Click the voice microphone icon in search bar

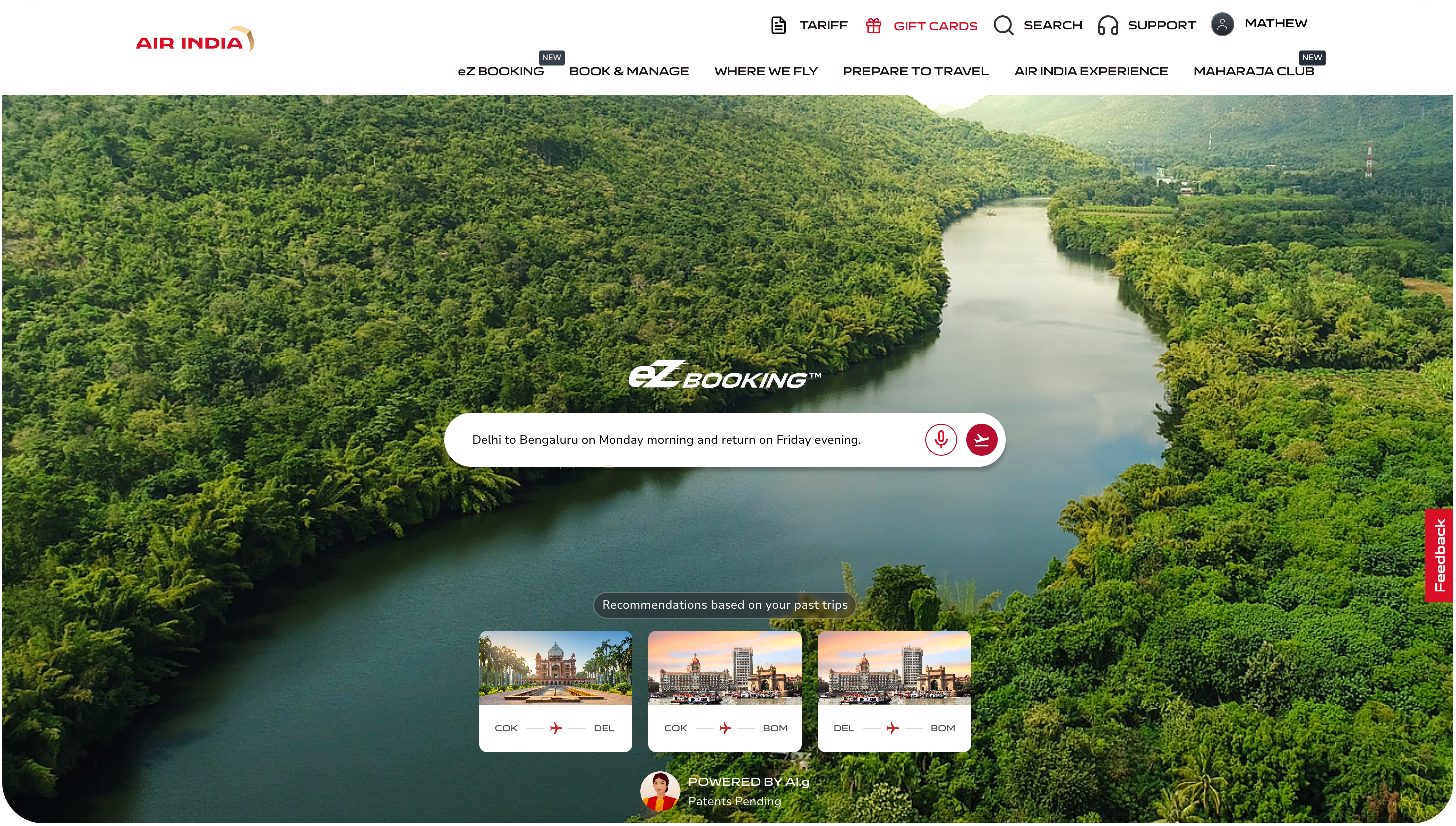point(940,439)
